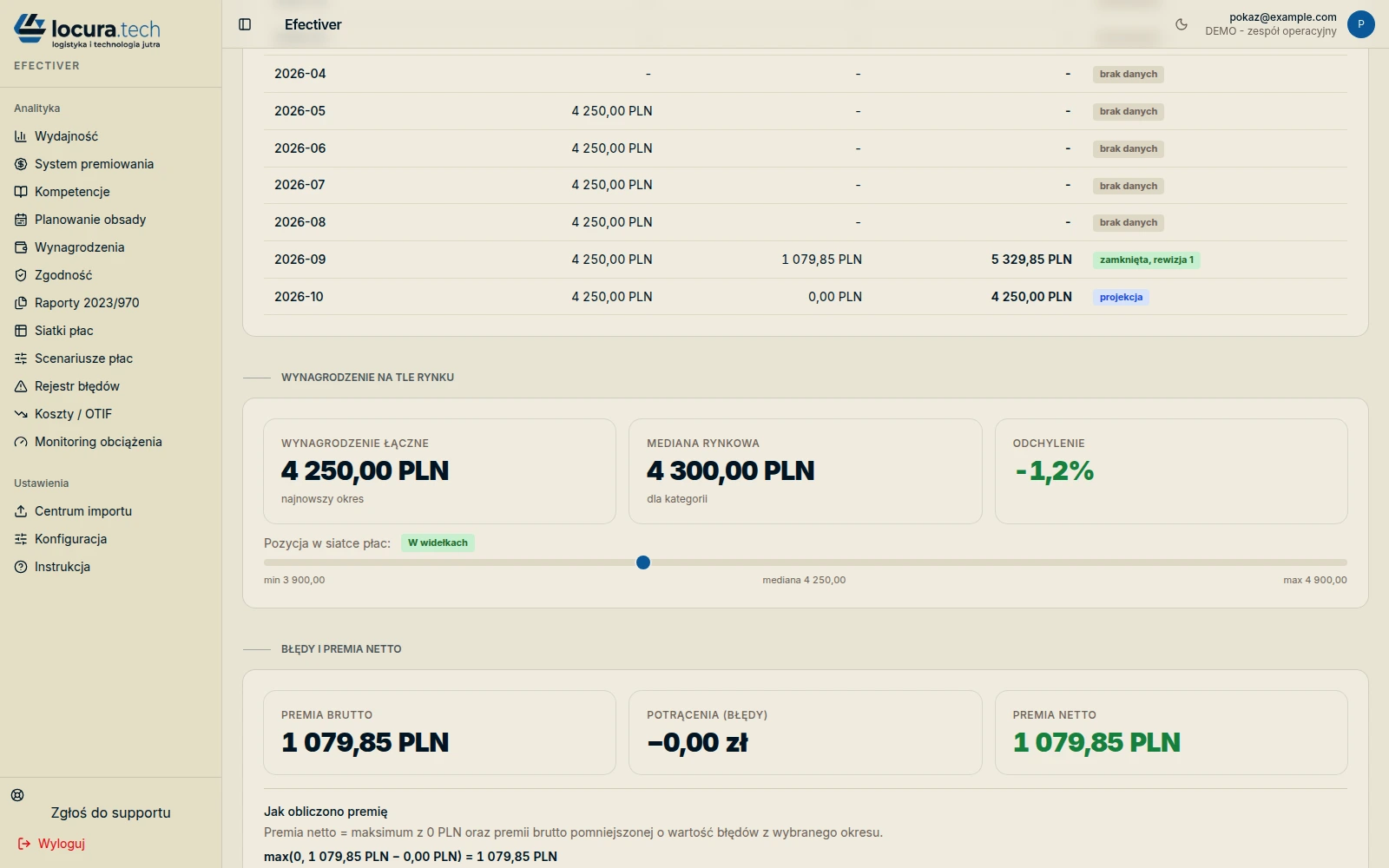Click the Scenariusze płac sliders icon

[21, 358]
